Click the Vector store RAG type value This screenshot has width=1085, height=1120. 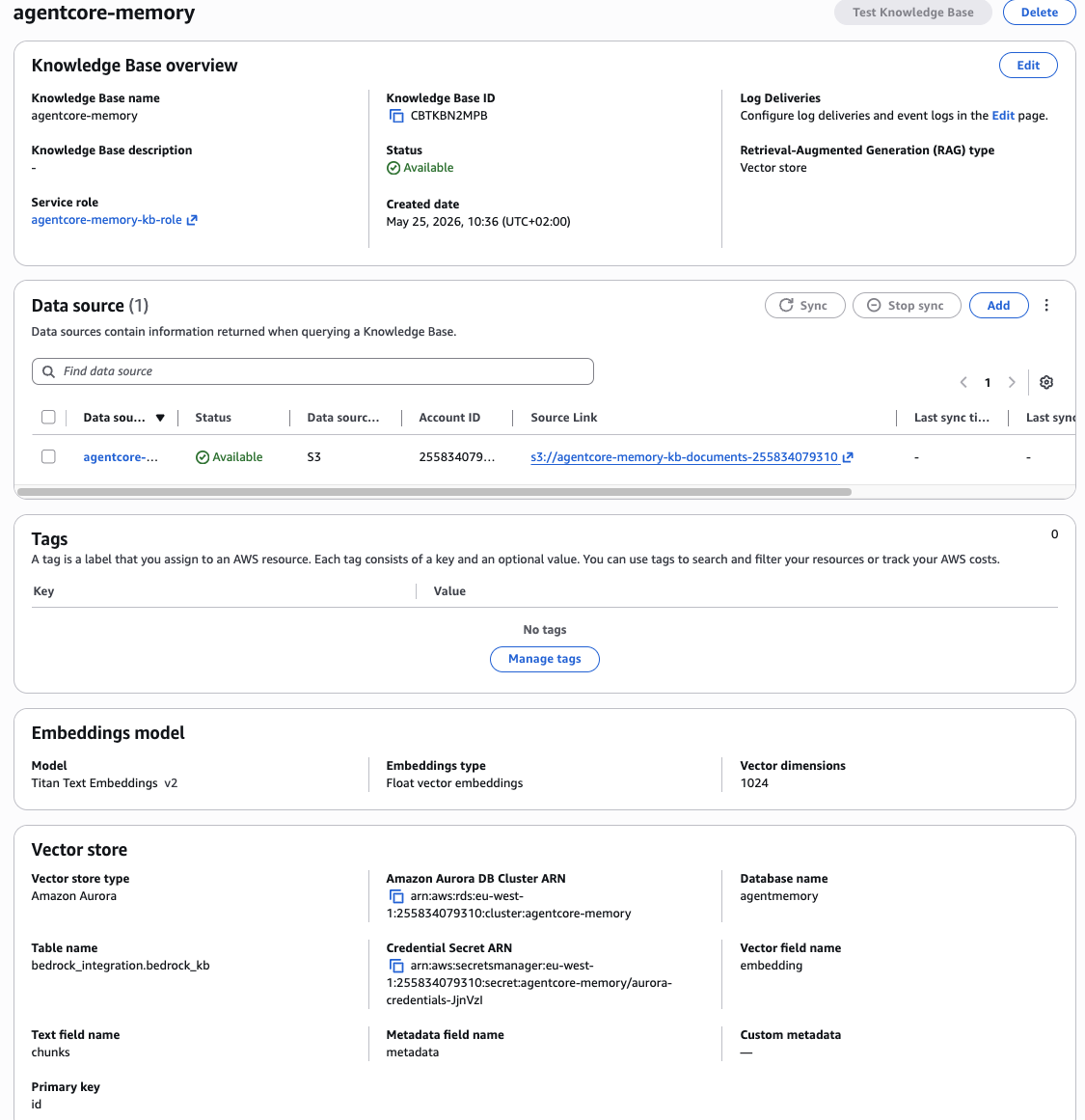[773, 168]
